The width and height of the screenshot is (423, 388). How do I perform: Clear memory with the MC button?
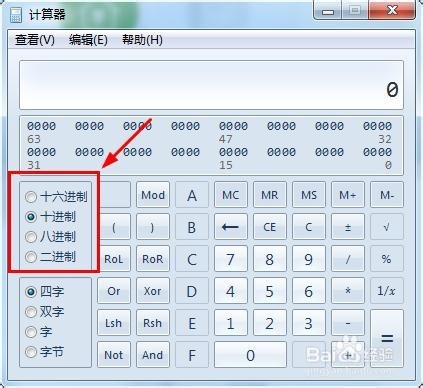tap(231, 195)
